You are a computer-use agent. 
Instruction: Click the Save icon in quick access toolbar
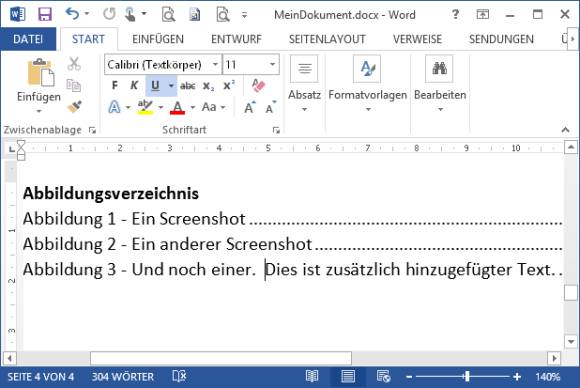point(45,15)
